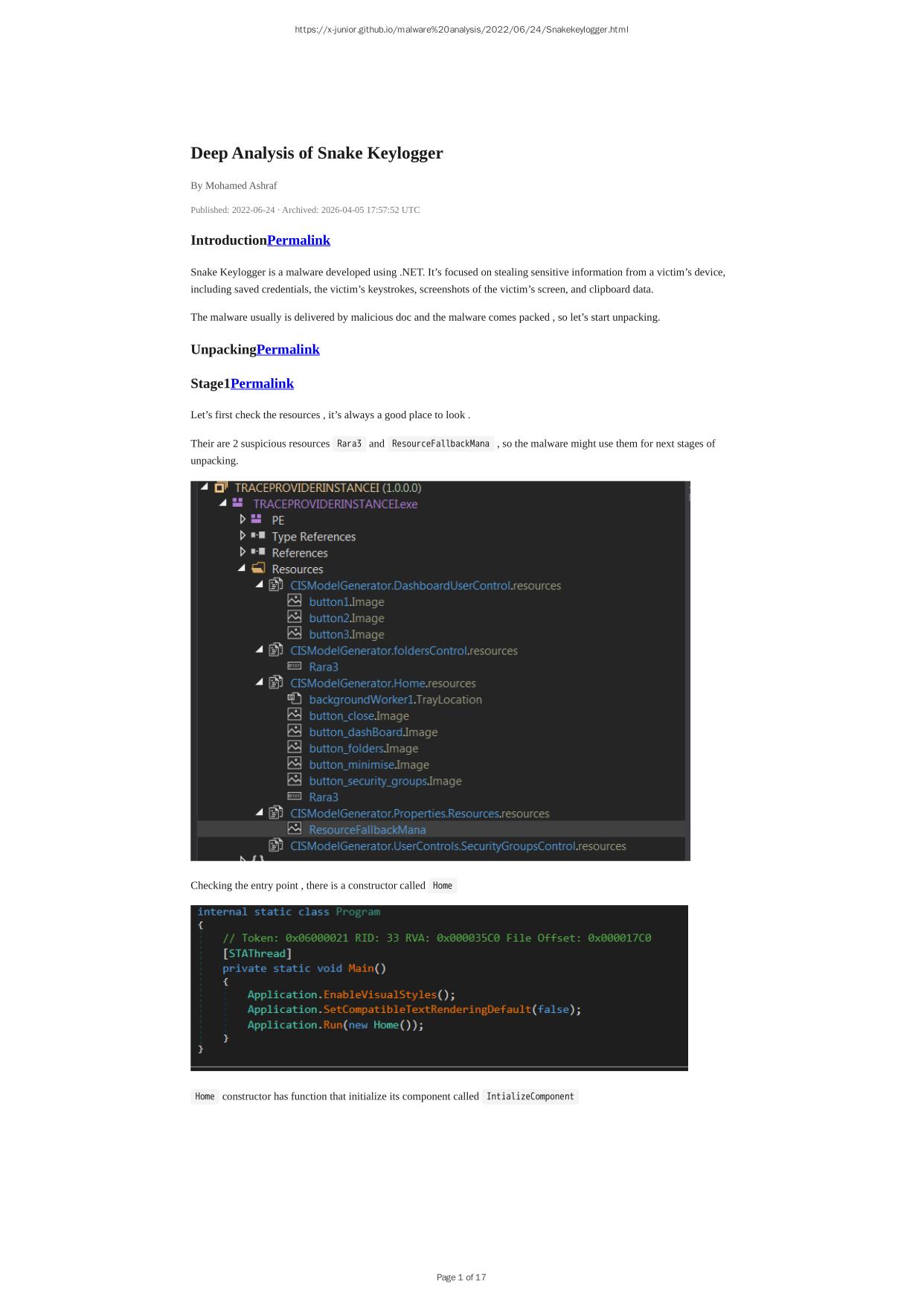Viewport: 924px width, 1307px height.
Task: Follow the Stage1 Permalink link
Action: [262, 384]
